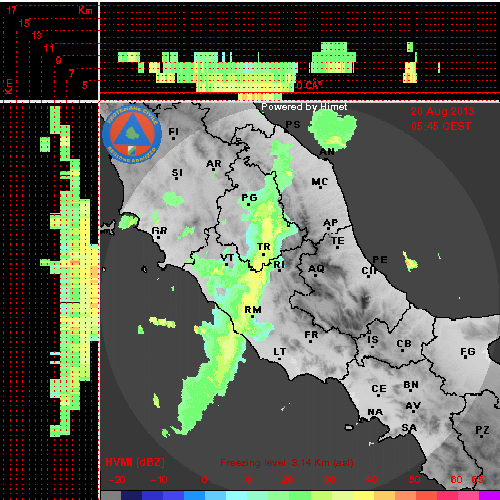Click the 5 km height label
Screen dimensions: 500x500
85,85
